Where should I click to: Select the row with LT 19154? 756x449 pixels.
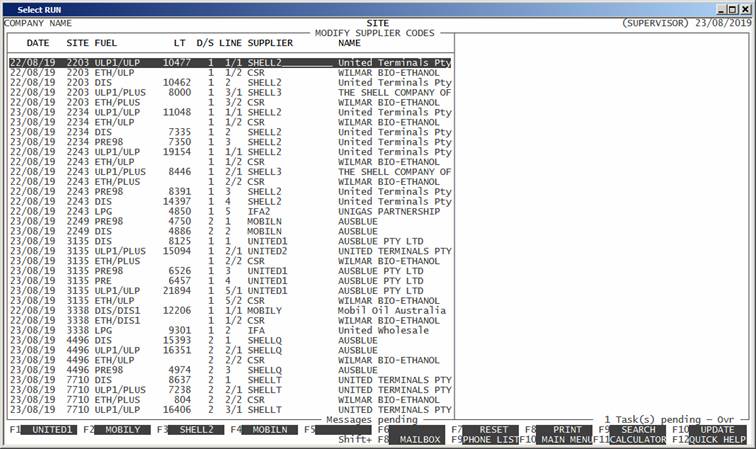click(x=230, y=152)
